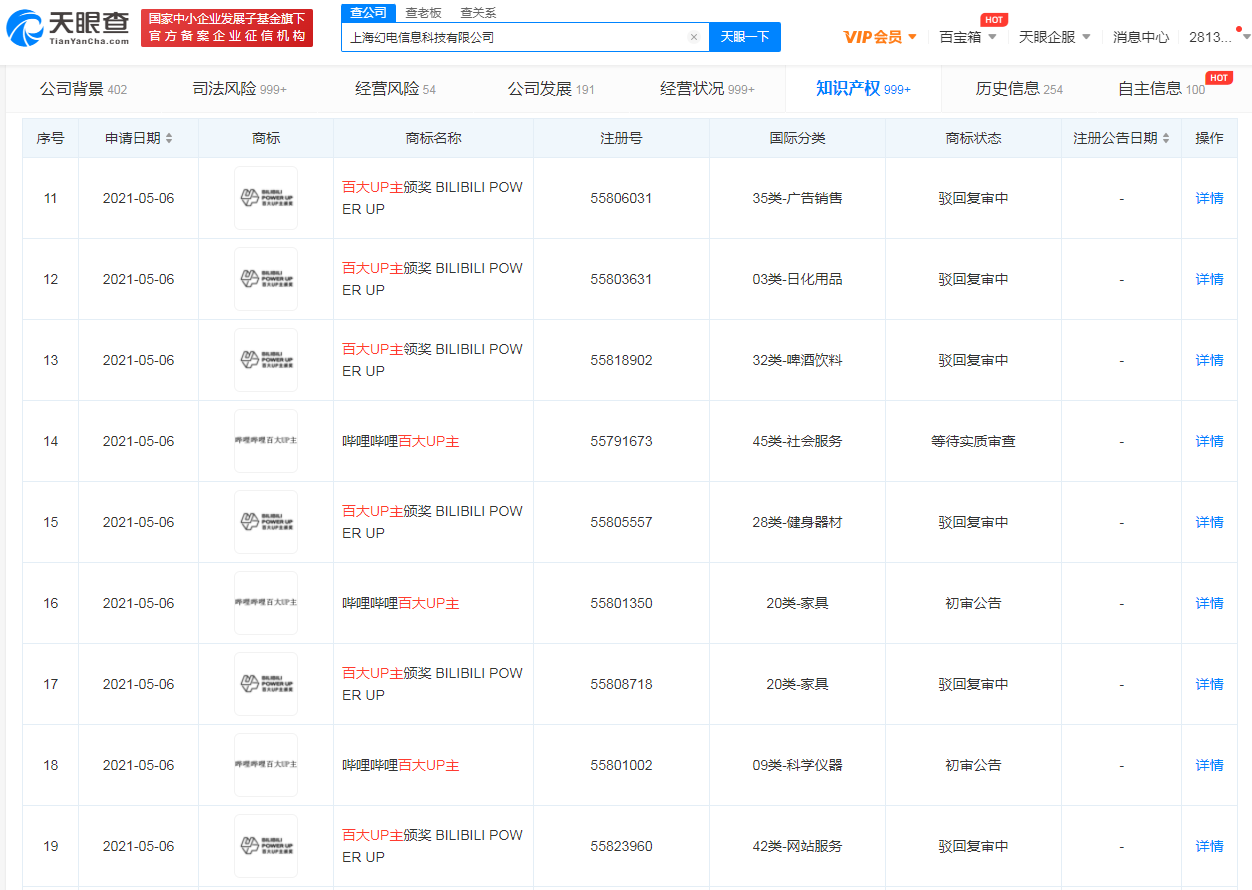Click trademark name in row 14
Image resolution: width=1252 pixels, height=890 pixels.
coord(401,441)
